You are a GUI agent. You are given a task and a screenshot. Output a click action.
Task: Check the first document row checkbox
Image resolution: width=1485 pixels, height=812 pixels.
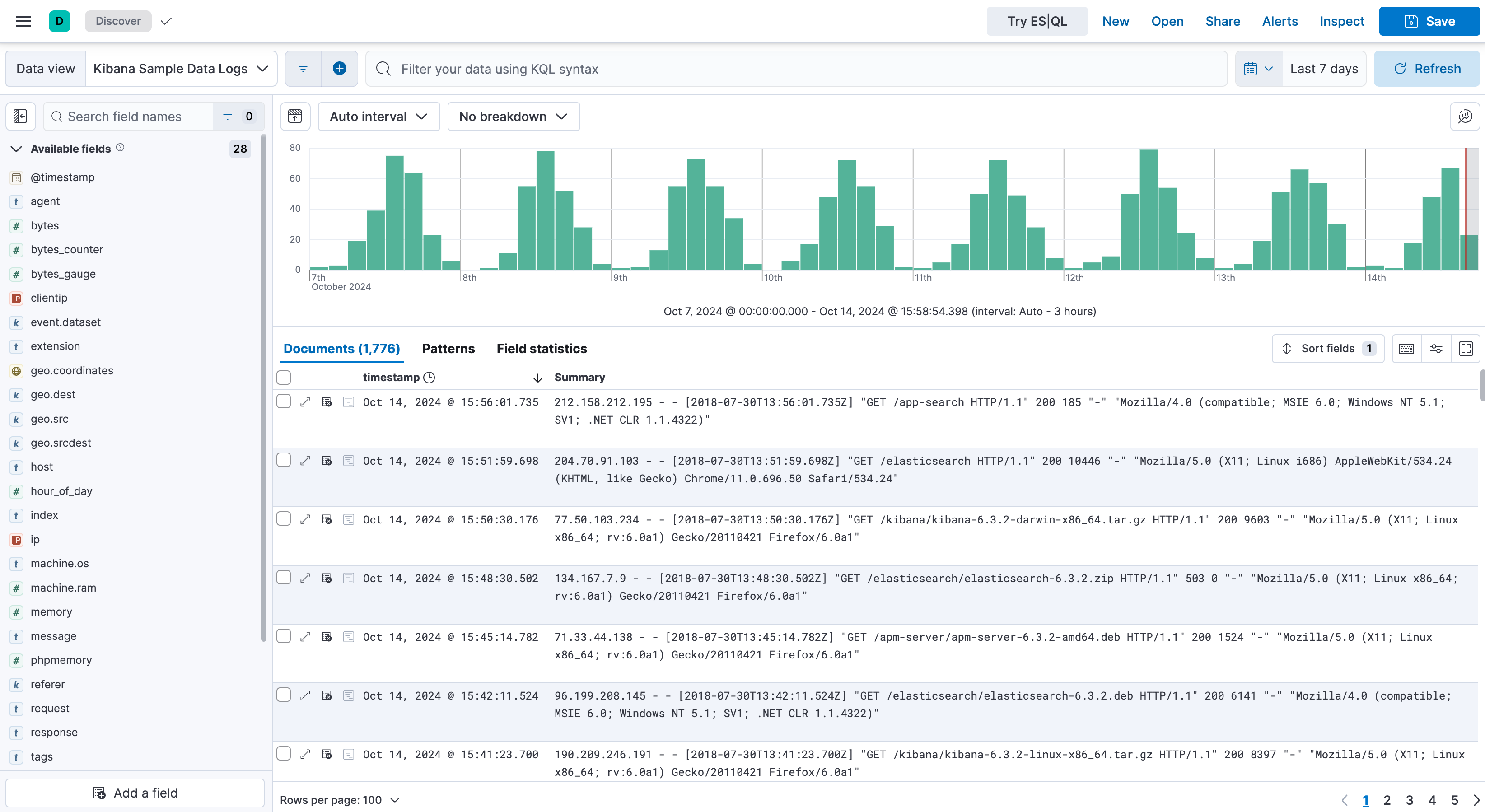coord(283,401)
